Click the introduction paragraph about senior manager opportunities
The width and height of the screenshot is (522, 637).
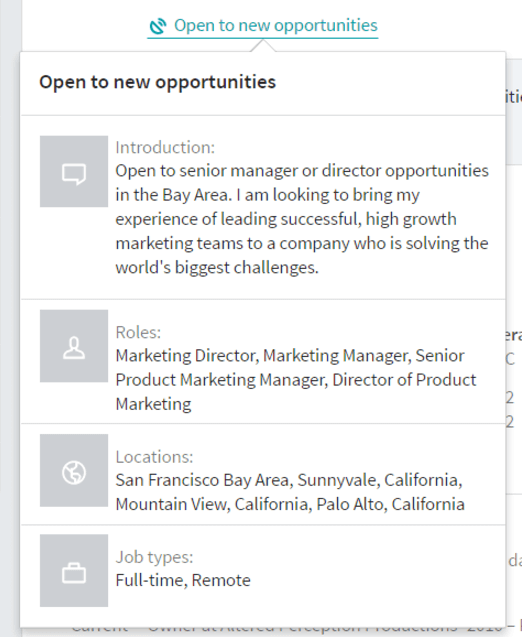(x=302, y=219)
